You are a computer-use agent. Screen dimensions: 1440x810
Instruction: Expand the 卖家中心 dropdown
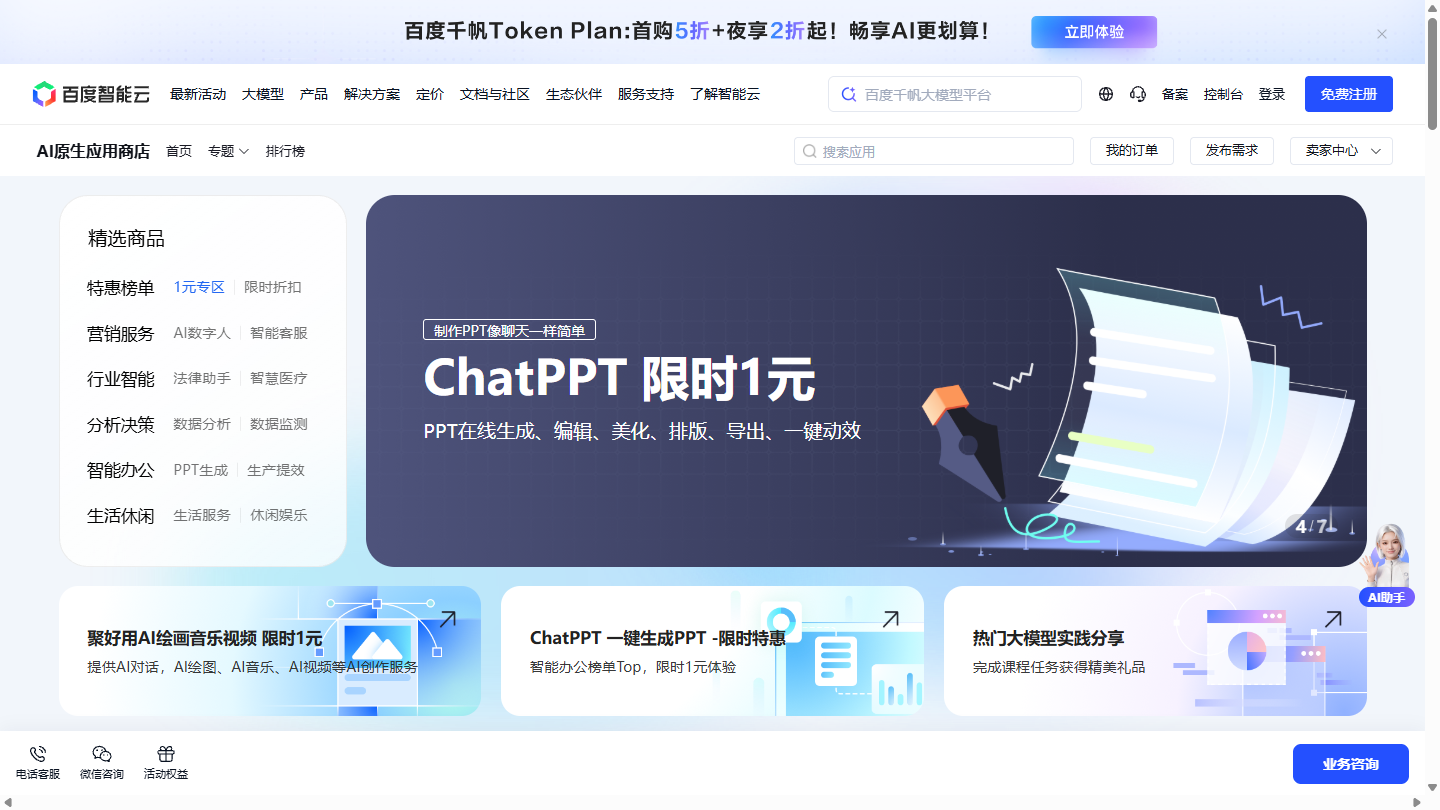[1341, 151]
